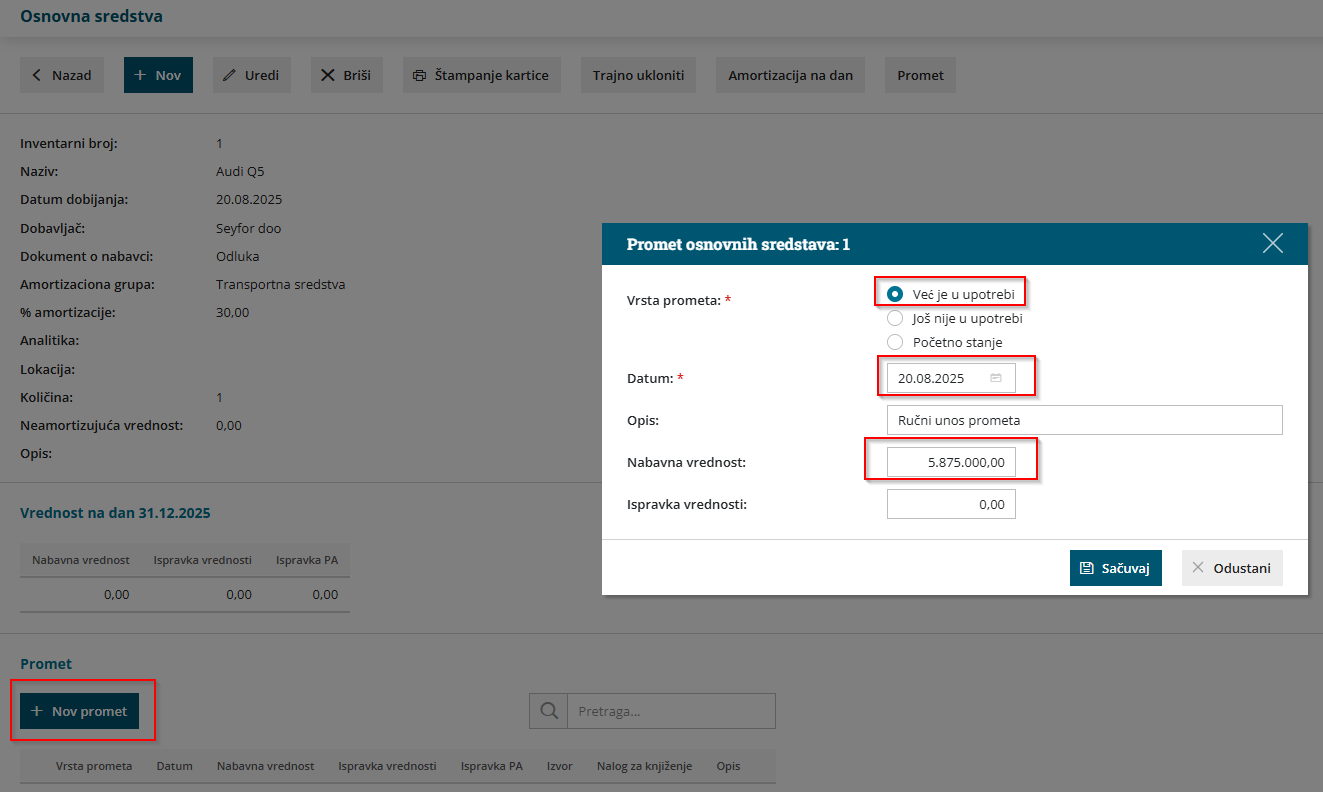This screenshot has height=792, width=1323.
Task: Sort by the Nabavna vrednost header in Promet table
Action: coord(266,766)
